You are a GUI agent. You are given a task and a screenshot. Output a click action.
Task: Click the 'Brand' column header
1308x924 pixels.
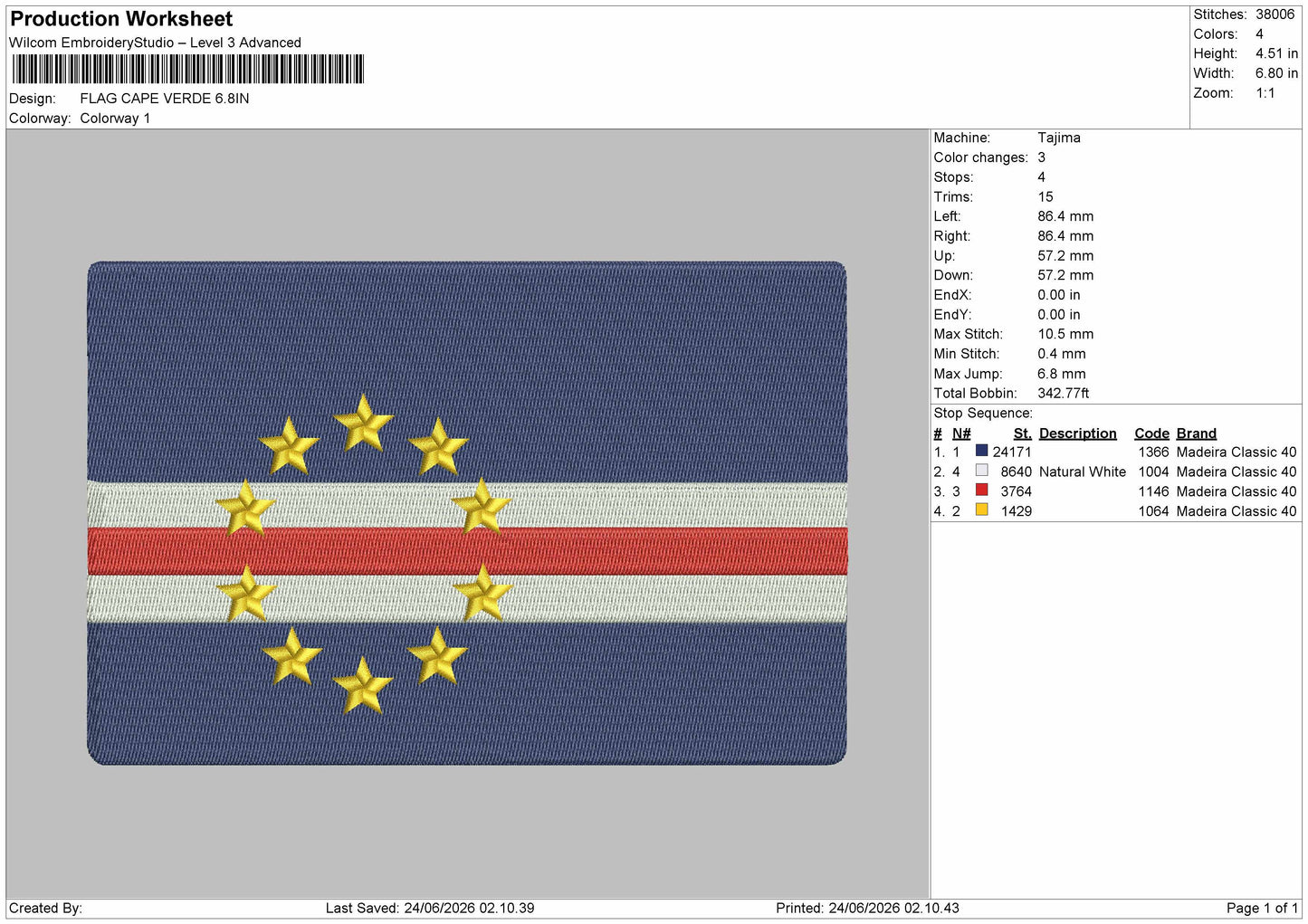click(1197, 433)
